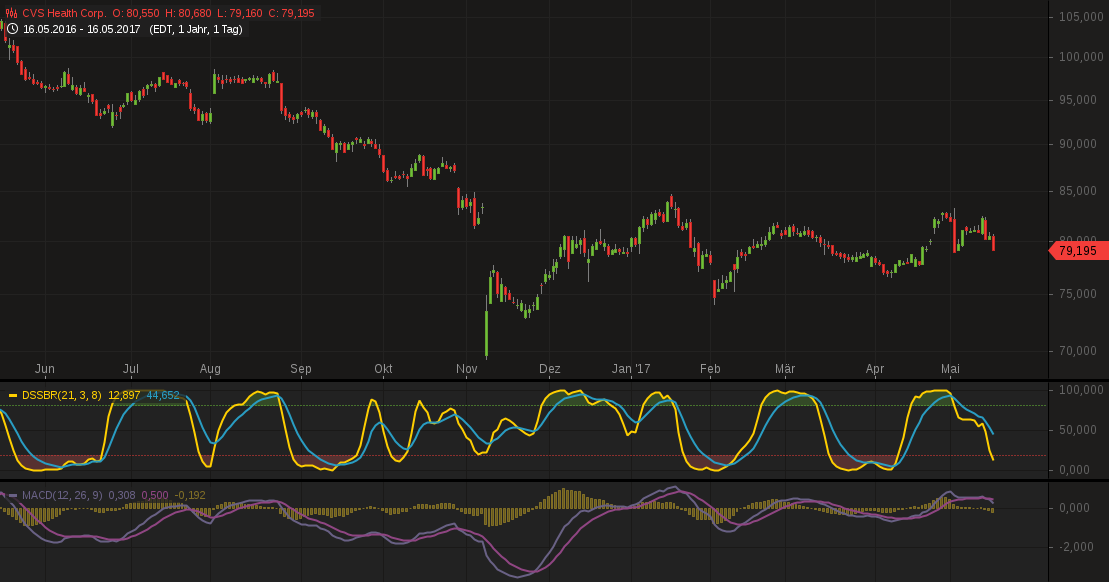Open the MACD(12, 26, 9) indicator settings
The image size is (1109, 582).
coord(62,495)
